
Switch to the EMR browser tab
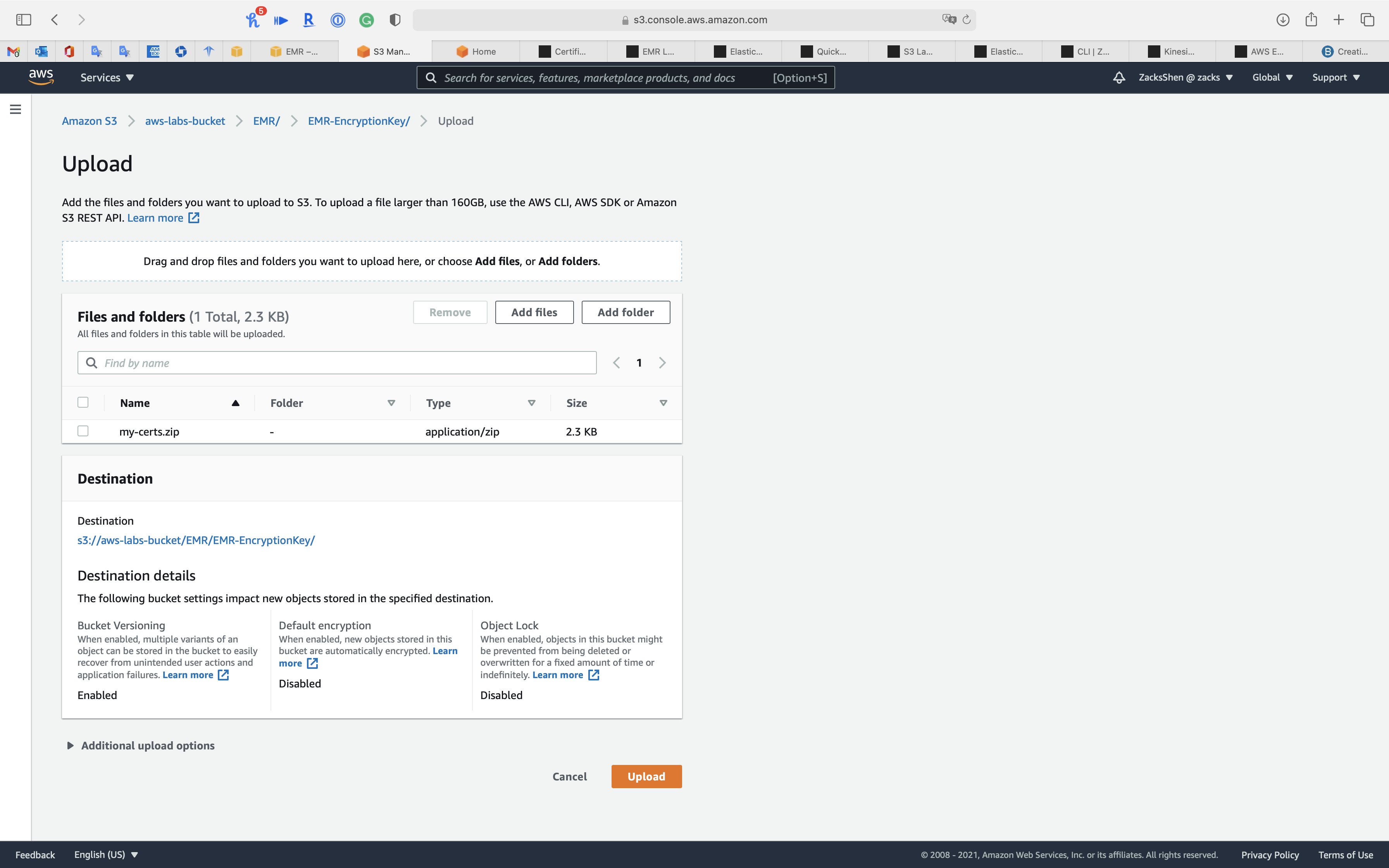click(x=295, y=52)
